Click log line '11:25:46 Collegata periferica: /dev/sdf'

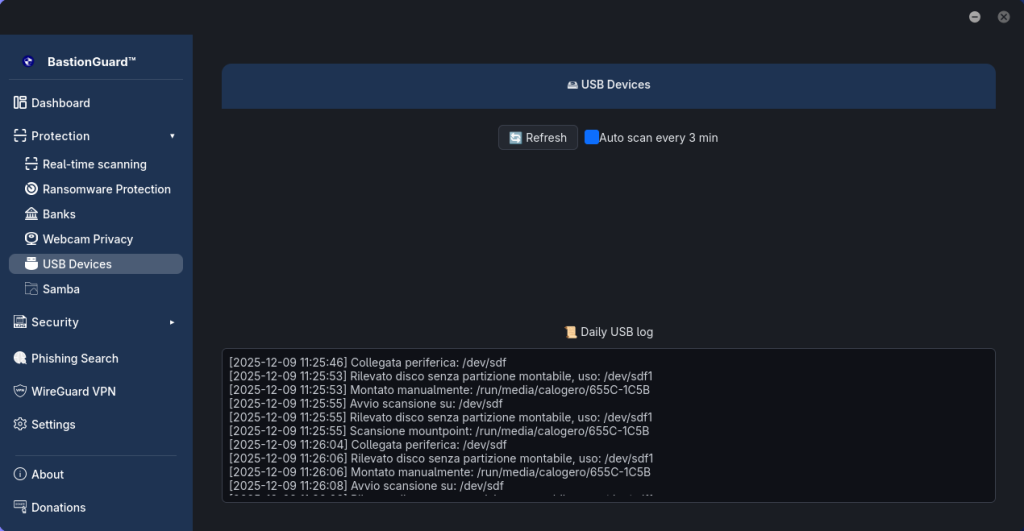368,362
